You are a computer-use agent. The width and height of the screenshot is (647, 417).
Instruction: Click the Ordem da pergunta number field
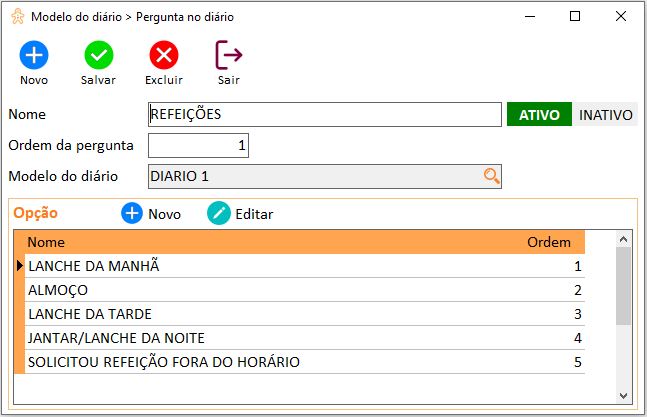198,145
